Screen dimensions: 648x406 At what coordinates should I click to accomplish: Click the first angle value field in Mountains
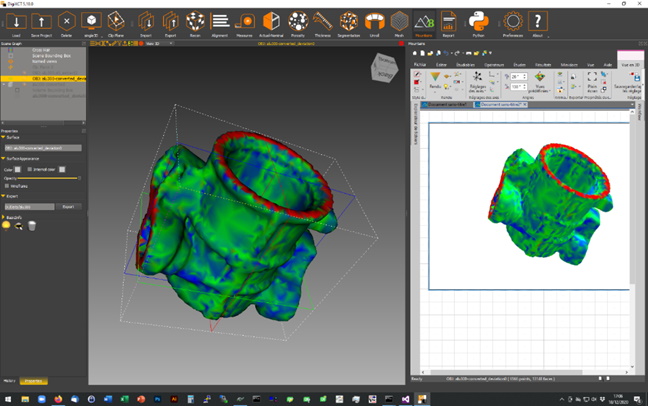click(x=519, y=76)
